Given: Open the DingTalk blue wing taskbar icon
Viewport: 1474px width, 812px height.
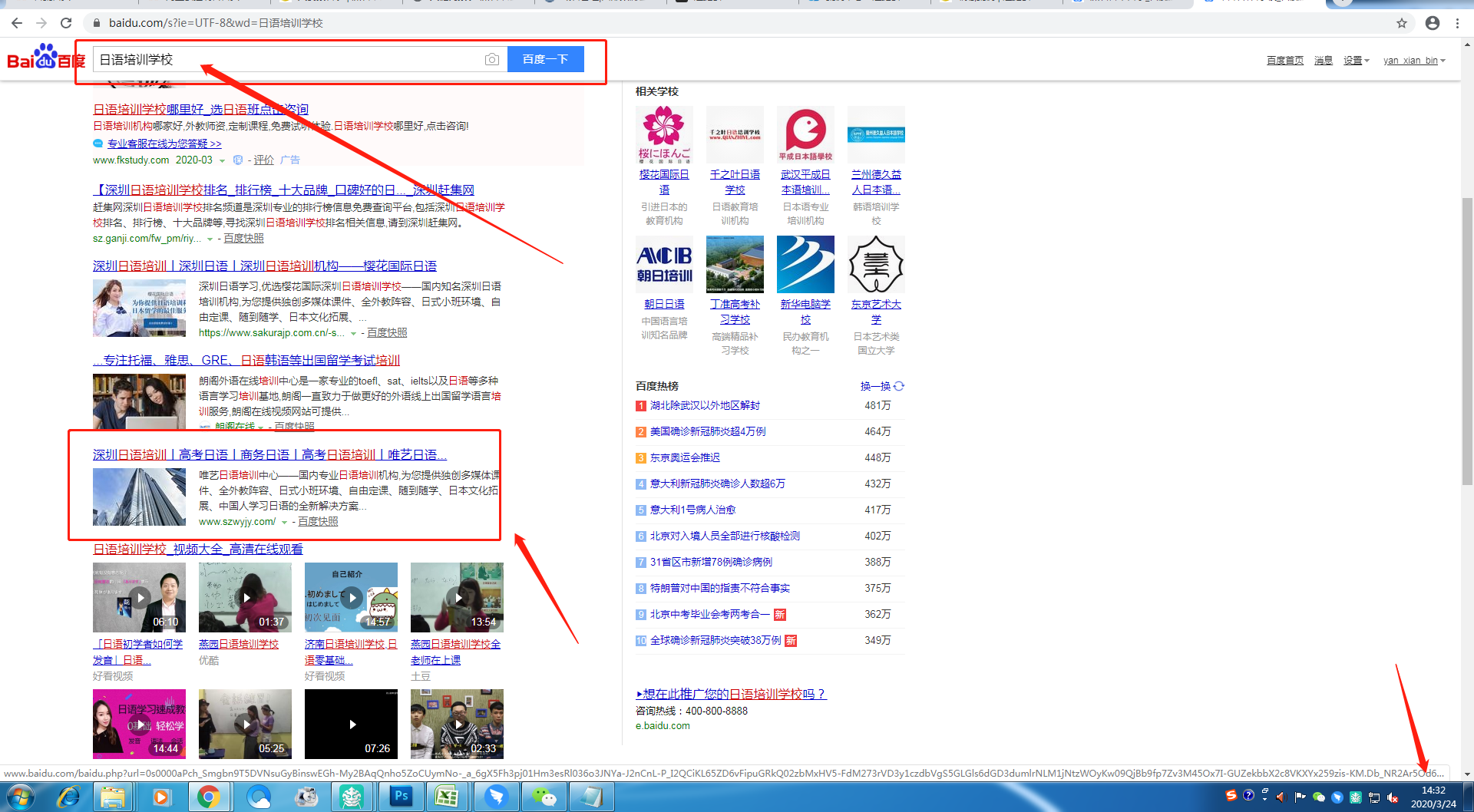Looking at the screenshot, I should pyautogui.click(x=496, y=797).
